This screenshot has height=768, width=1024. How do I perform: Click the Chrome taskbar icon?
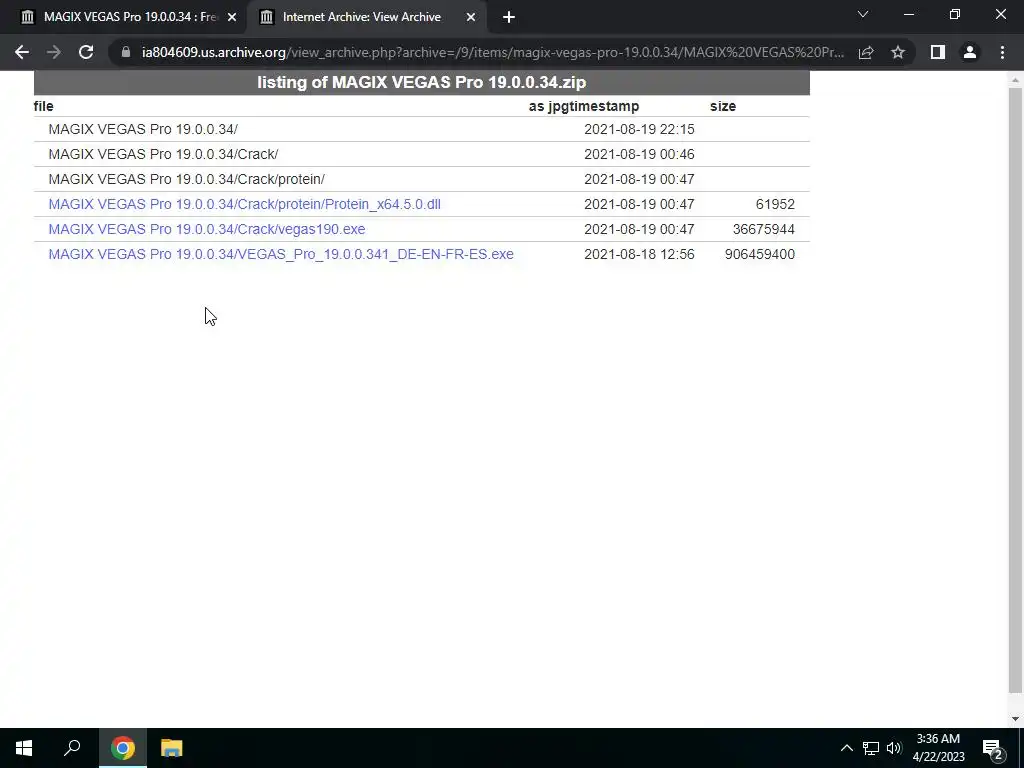[123, 748]
